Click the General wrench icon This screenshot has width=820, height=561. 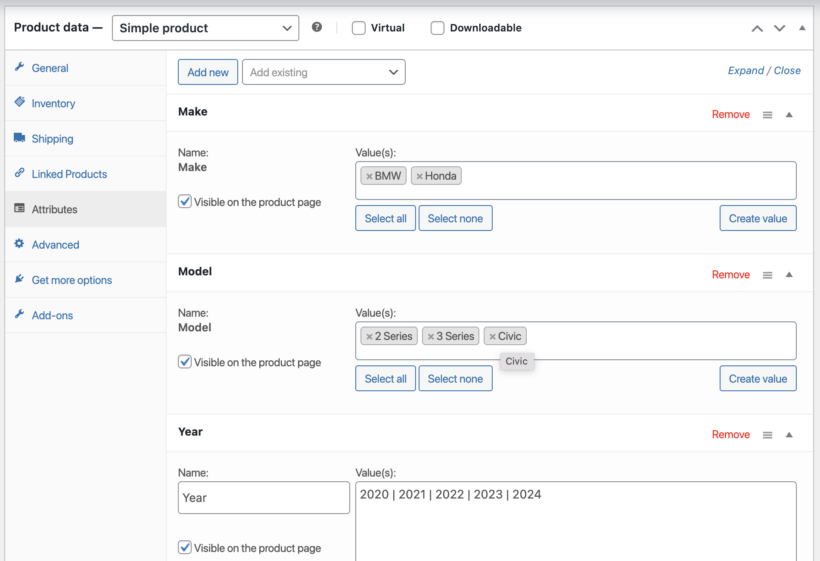click(19, 67)
